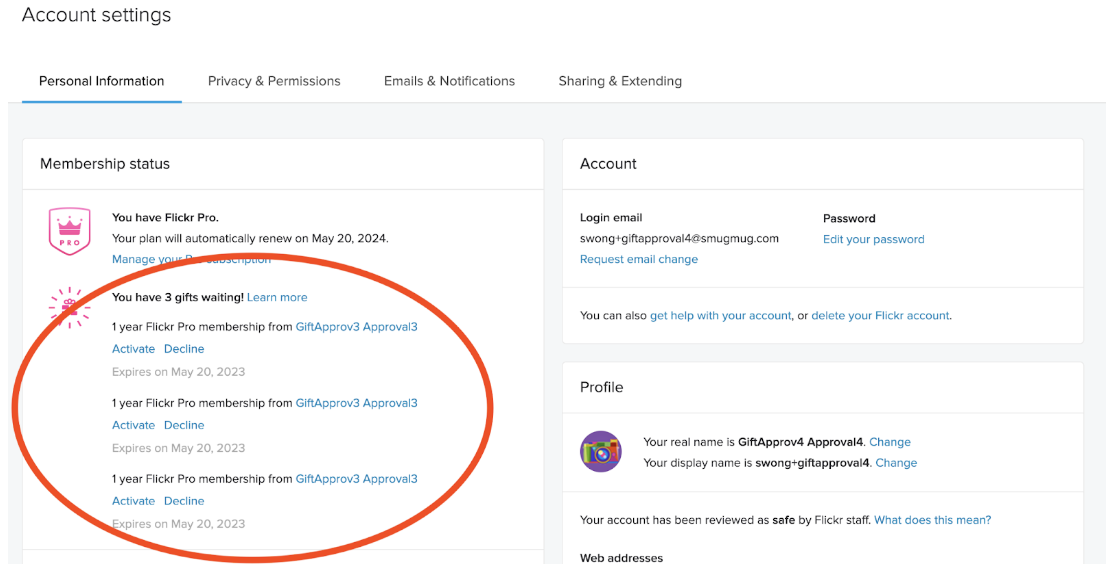This screenshot has height=572, width=1106.
Task: Click delete your Flickr account link
Action: [880, 316]
